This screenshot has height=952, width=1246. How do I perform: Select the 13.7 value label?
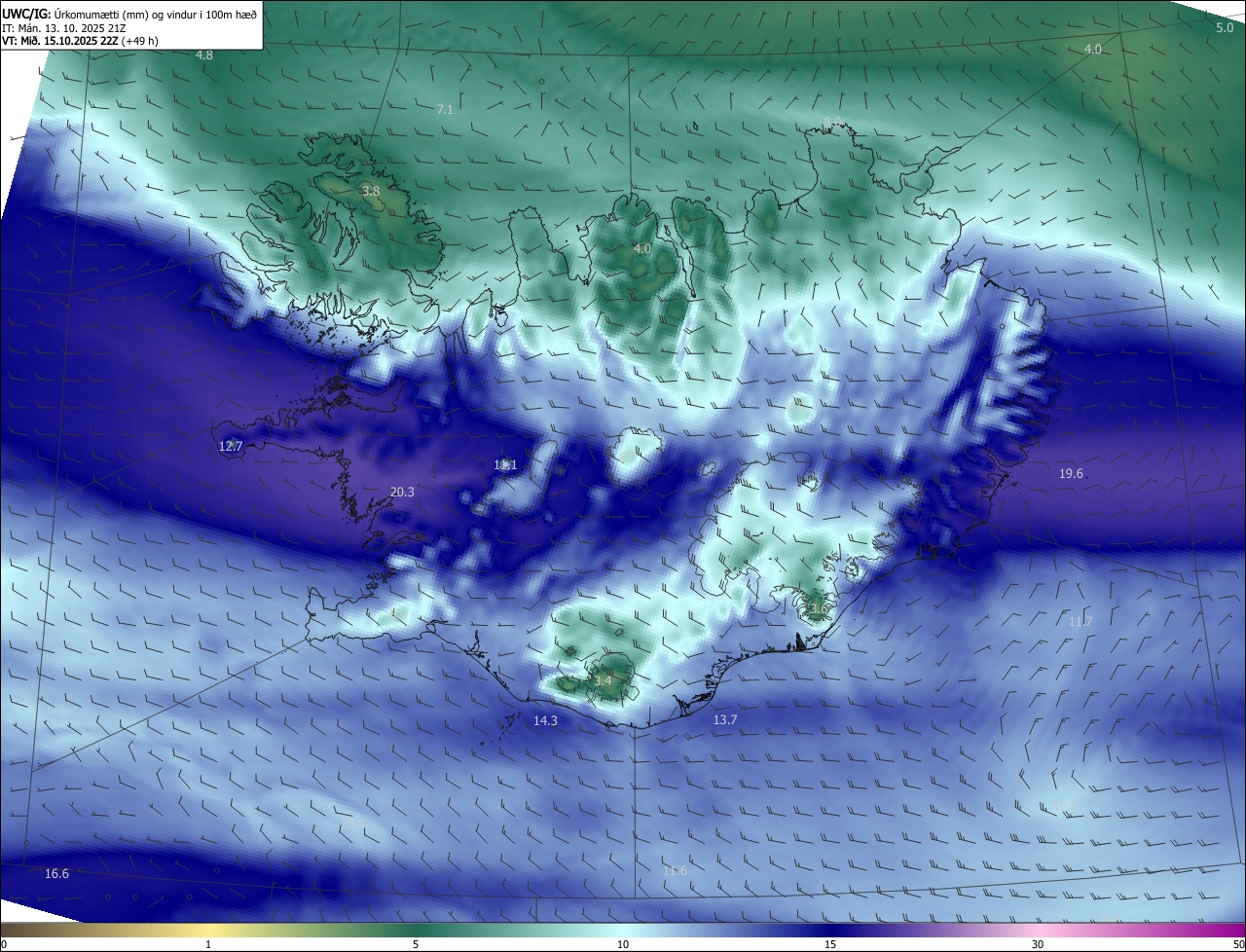tap(725, 720)
